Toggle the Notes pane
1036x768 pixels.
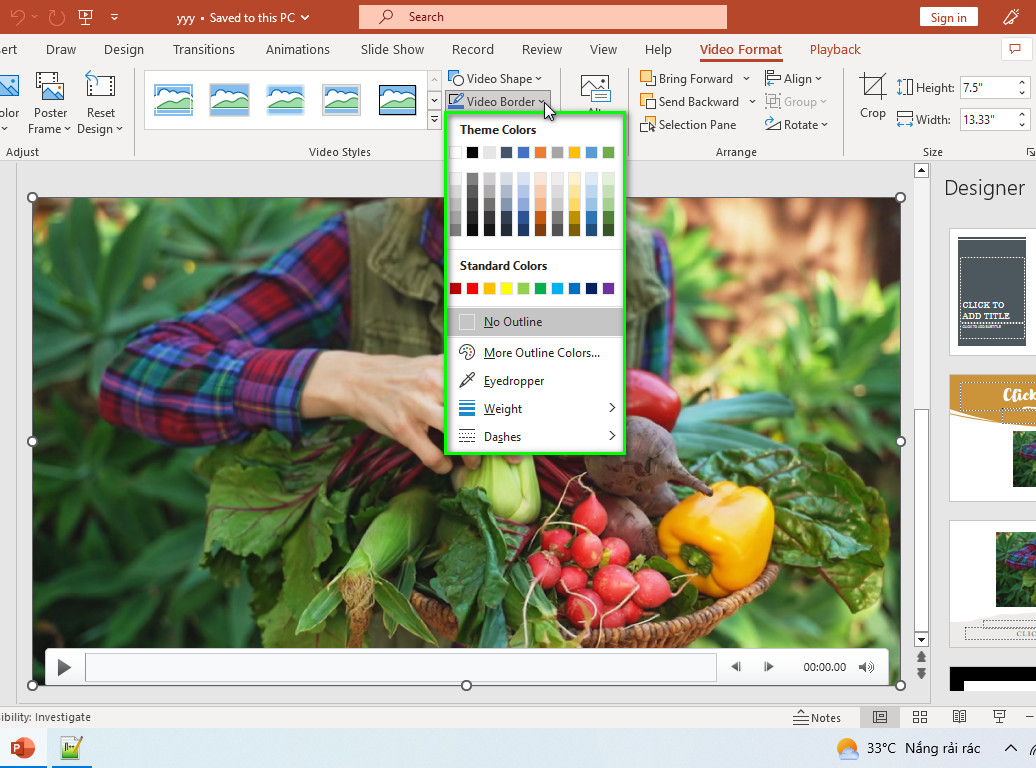(817, 717)
